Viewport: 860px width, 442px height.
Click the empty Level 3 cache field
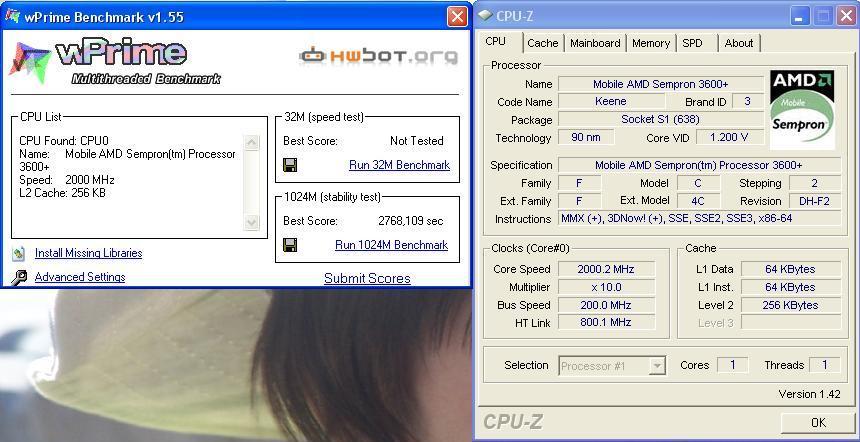[790, 323]
